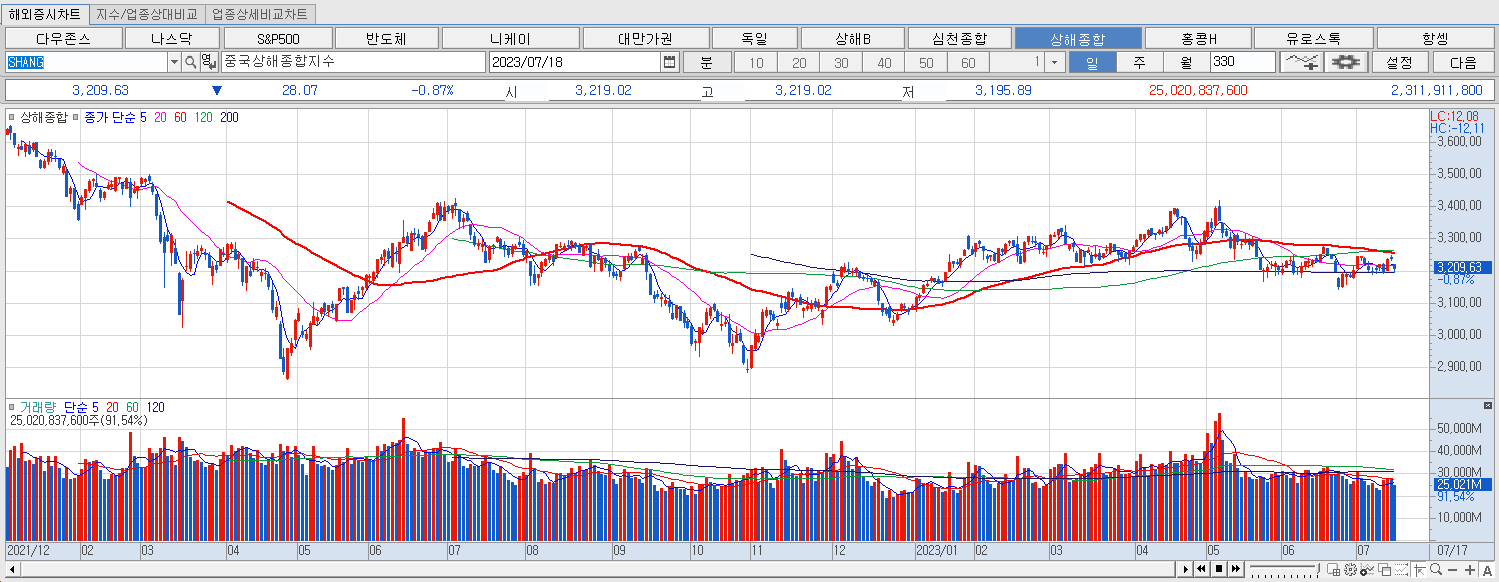The width and height of the screenshot is (1499, 582).
Task: Select the magnifier search icon next to SHANG field
Action: (x=192, y=61)
